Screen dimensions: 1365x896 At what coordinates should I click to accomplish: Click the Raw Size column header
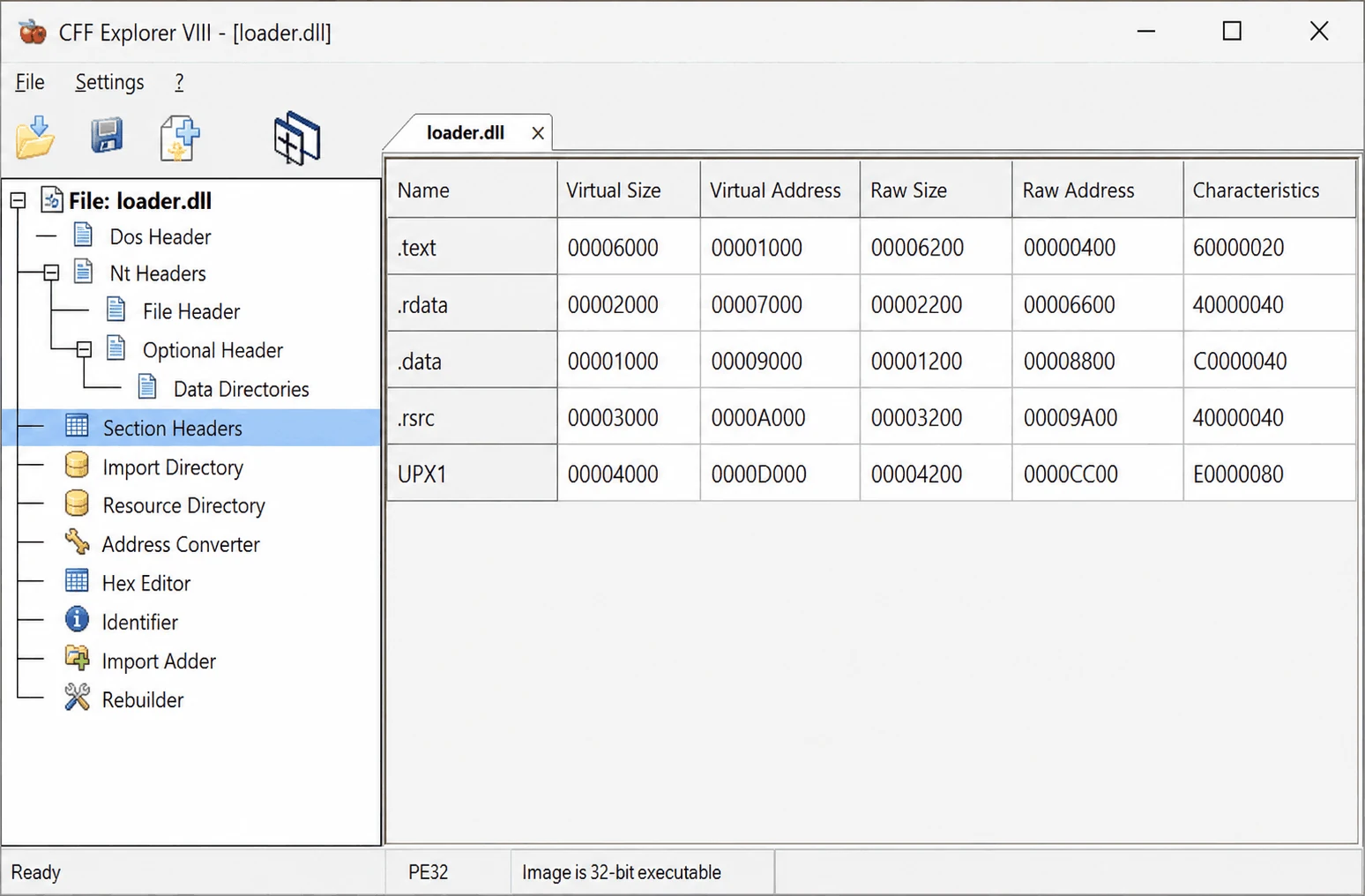click(x=936, y=190)
